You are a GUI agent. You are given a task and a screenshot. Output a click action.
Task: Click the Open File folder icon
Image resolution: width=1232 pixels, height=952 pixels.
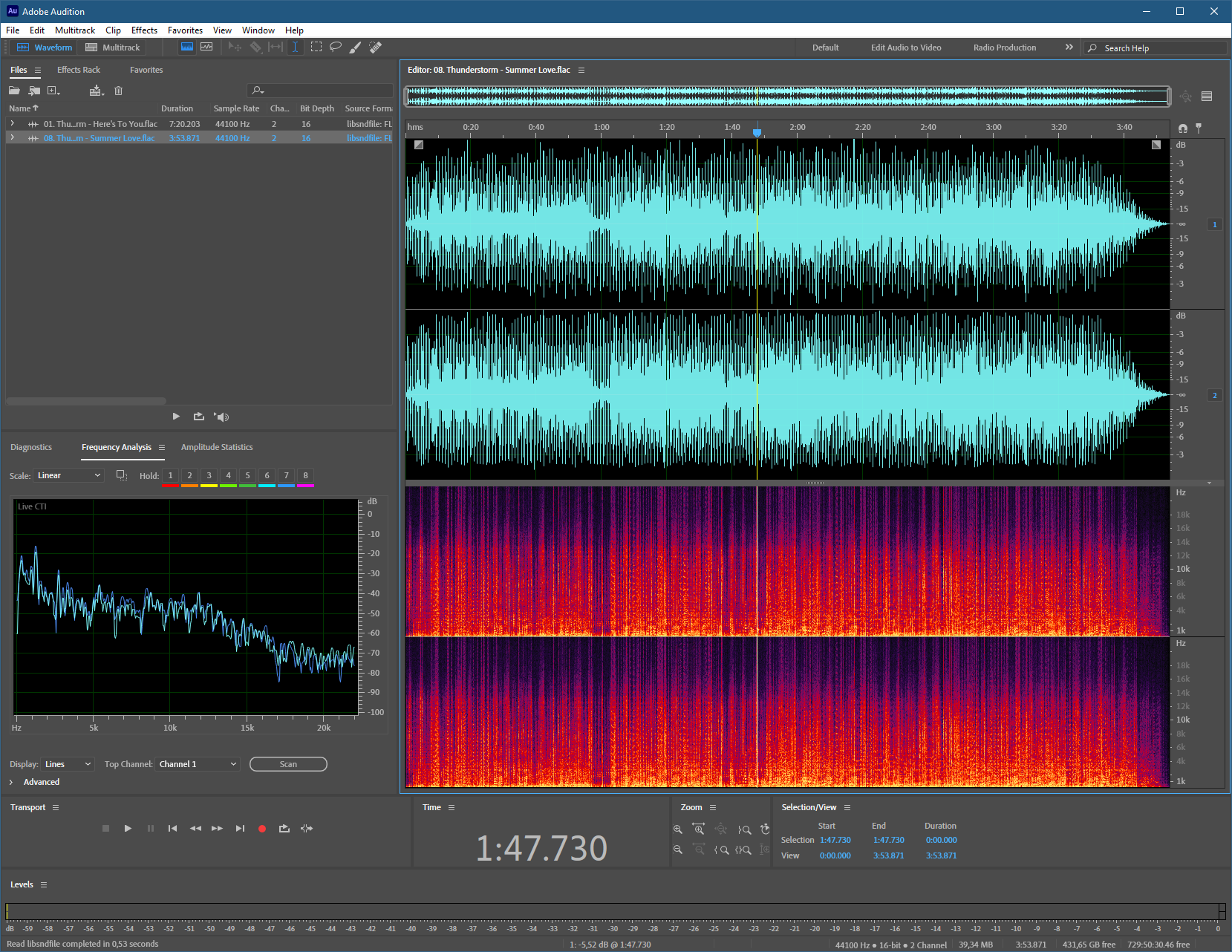point(14,91)
